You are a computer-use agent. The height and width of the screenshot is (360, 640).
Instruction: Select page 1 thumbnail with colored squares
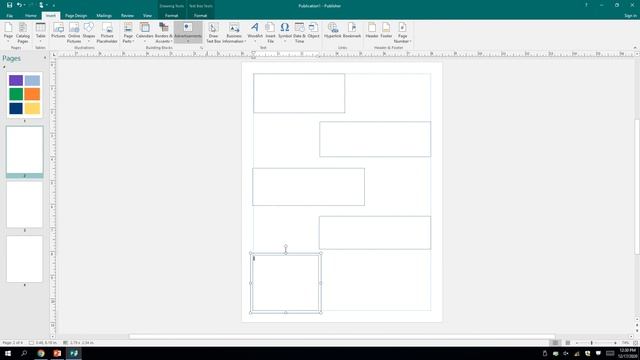(24, 95)
